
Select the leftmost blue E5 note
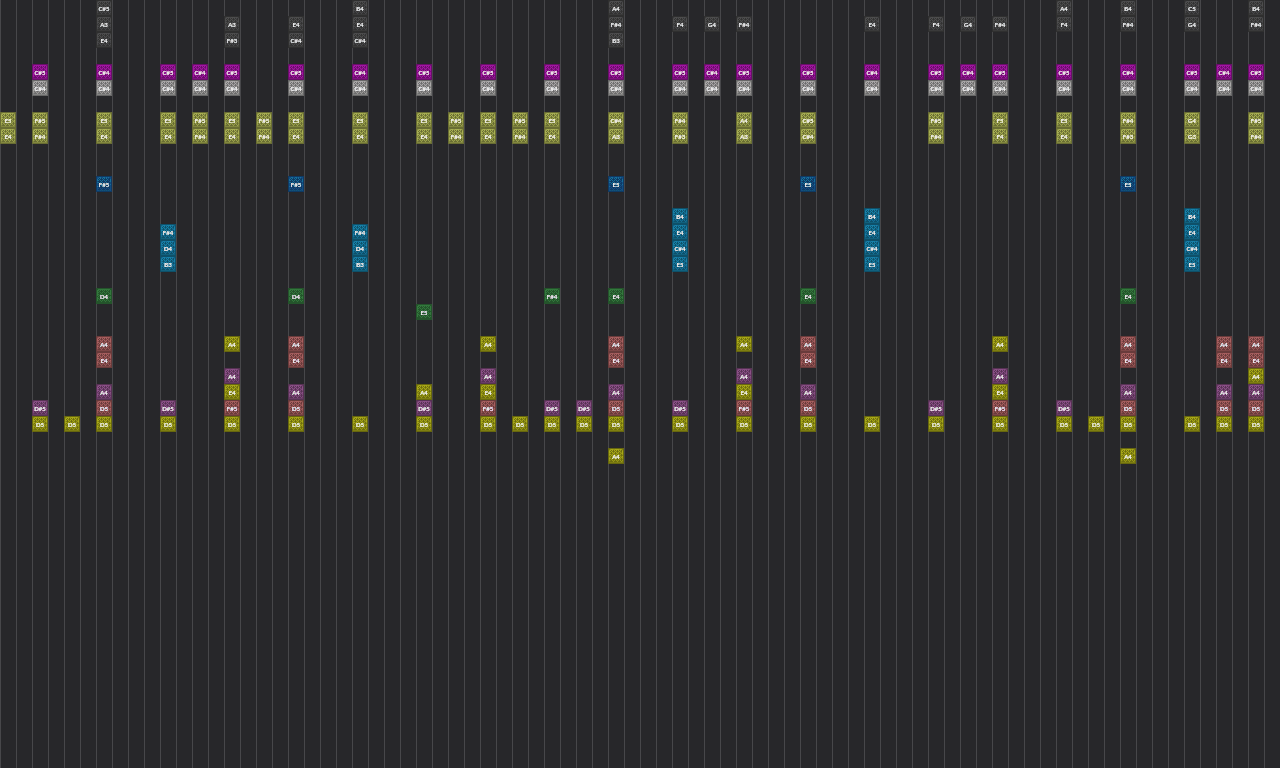coord(616,184)
